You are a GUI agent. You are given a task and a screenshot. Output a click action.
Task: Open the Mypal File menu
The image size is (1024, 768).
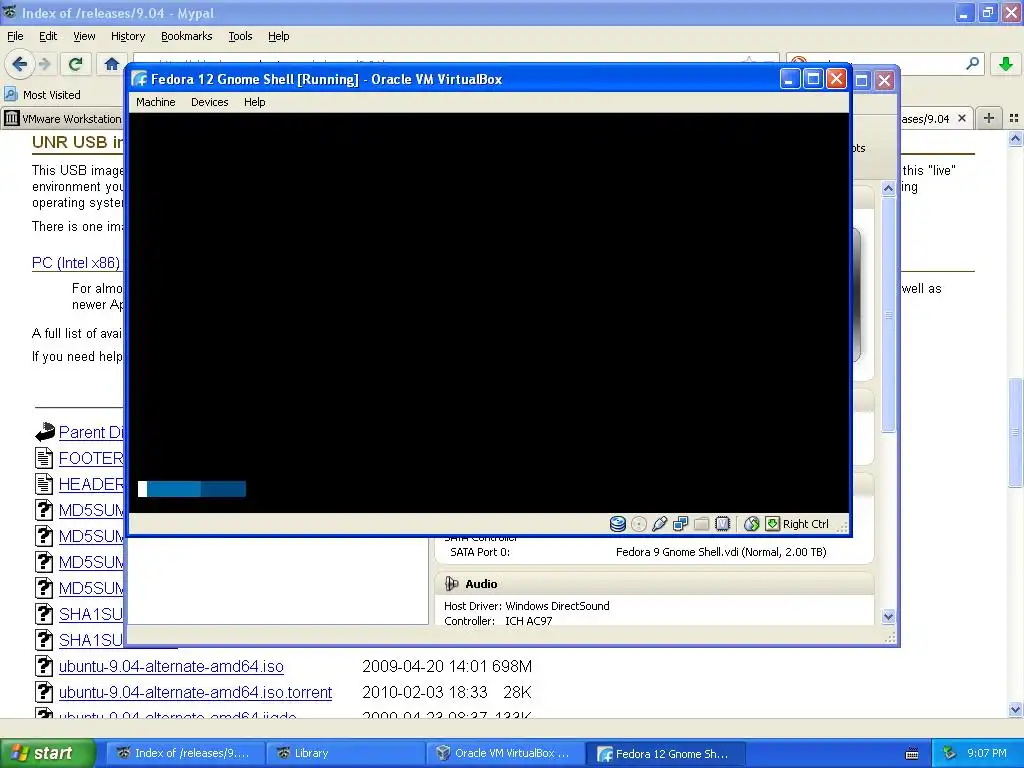click(x=15, y=36)
